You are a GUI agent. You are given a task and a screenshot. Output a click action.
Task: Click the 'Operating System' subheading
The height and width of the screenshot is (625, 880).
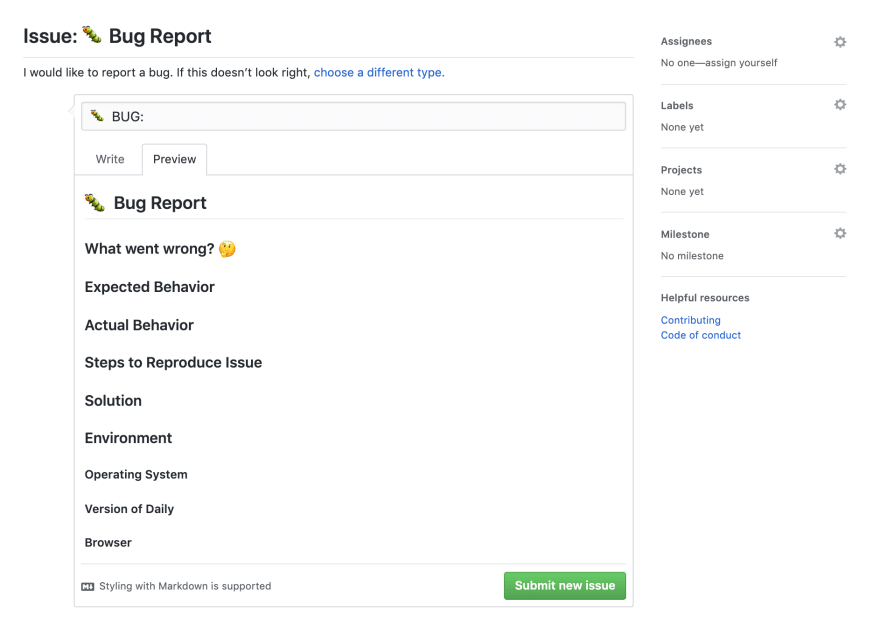click(136, 475)
